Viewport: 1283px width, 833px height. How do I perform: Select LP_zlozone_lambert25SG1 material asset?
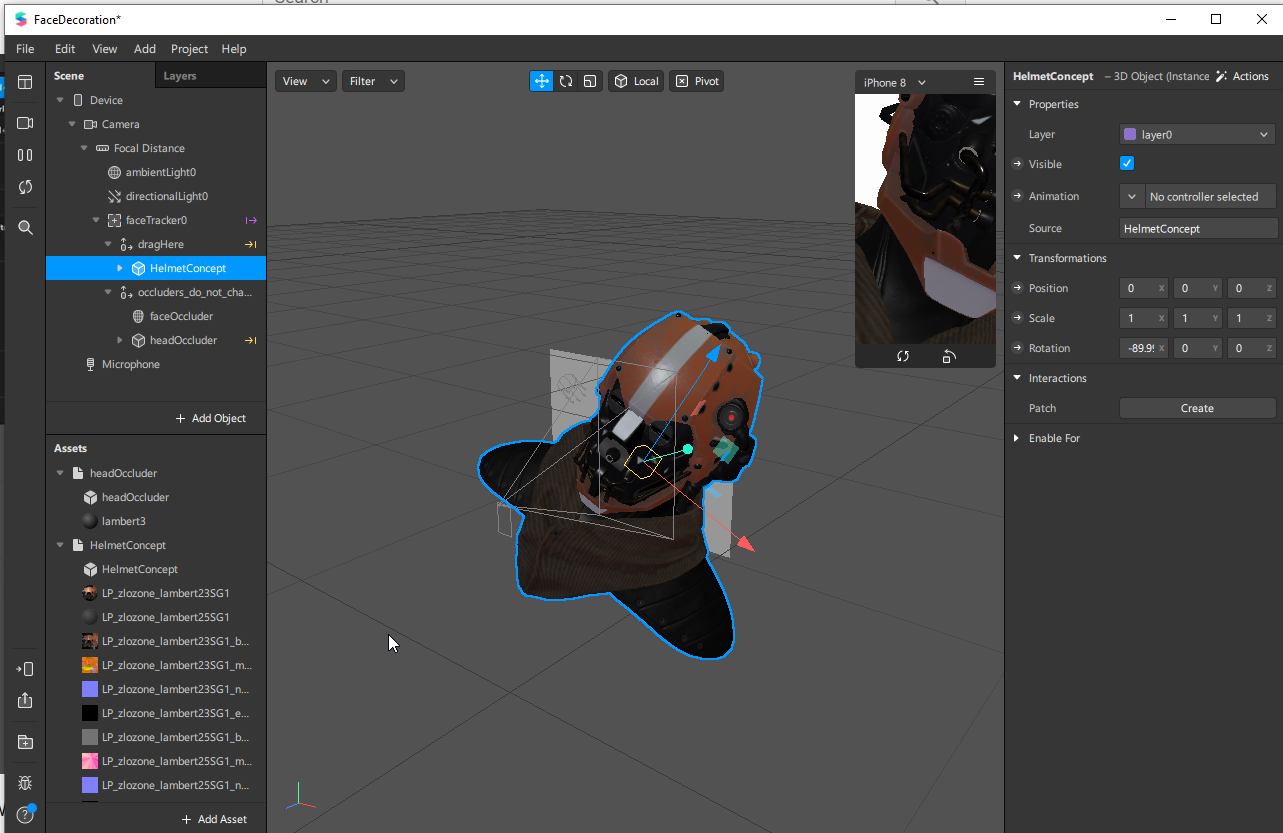point(166,617)
